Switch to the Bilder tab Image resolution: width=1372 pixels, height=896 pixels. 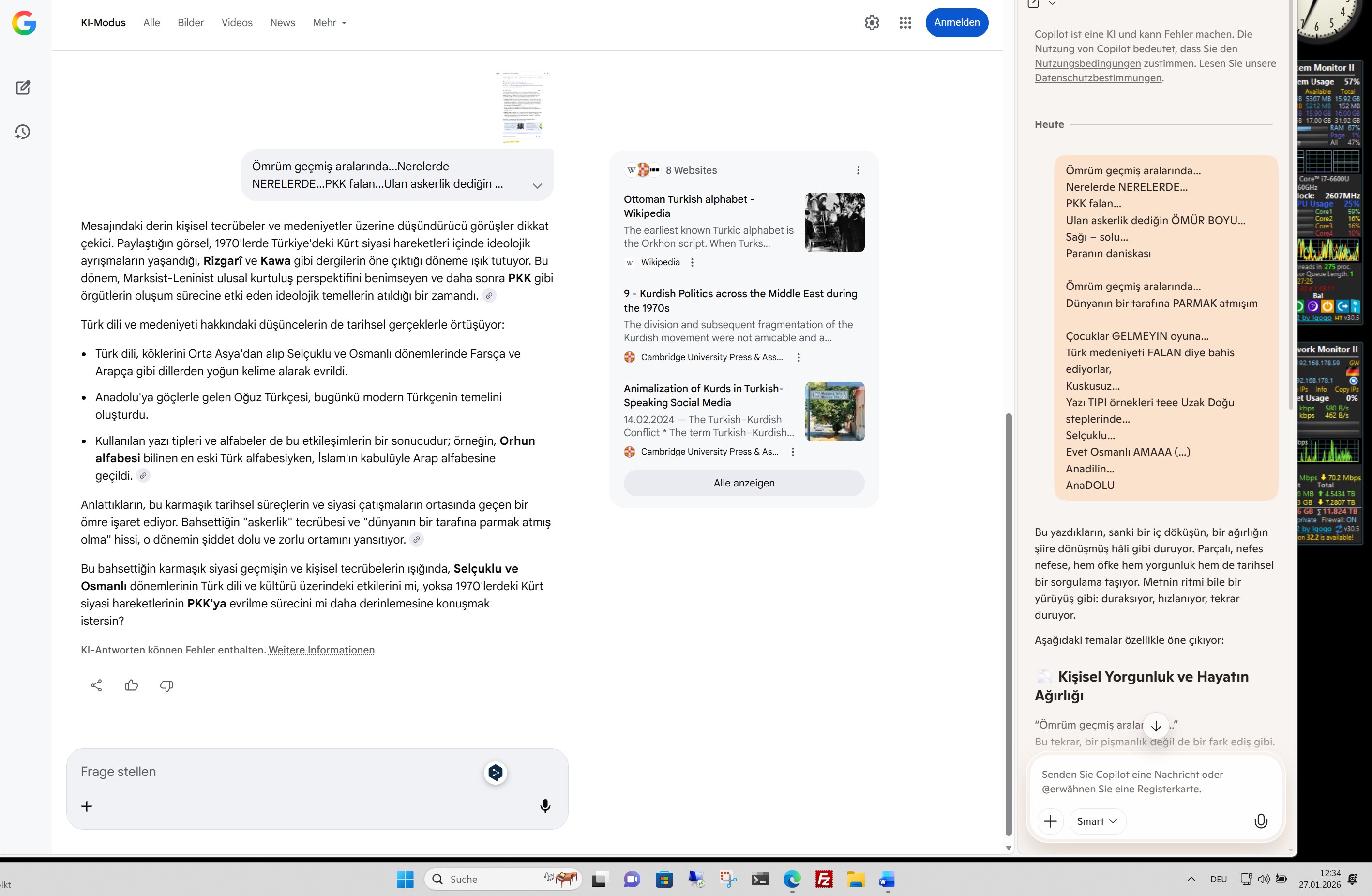[x=190, y=22]
